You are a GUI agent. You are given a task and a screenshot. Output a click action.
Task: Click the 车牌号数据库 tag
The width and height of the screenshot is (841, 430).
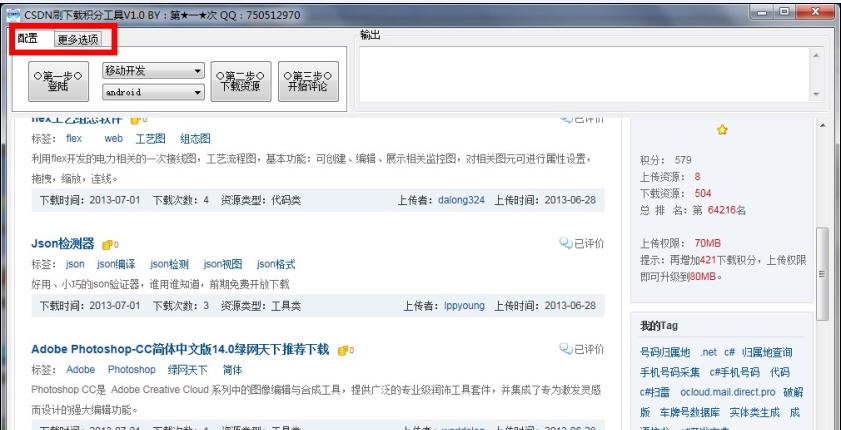(x=690, y=412)
